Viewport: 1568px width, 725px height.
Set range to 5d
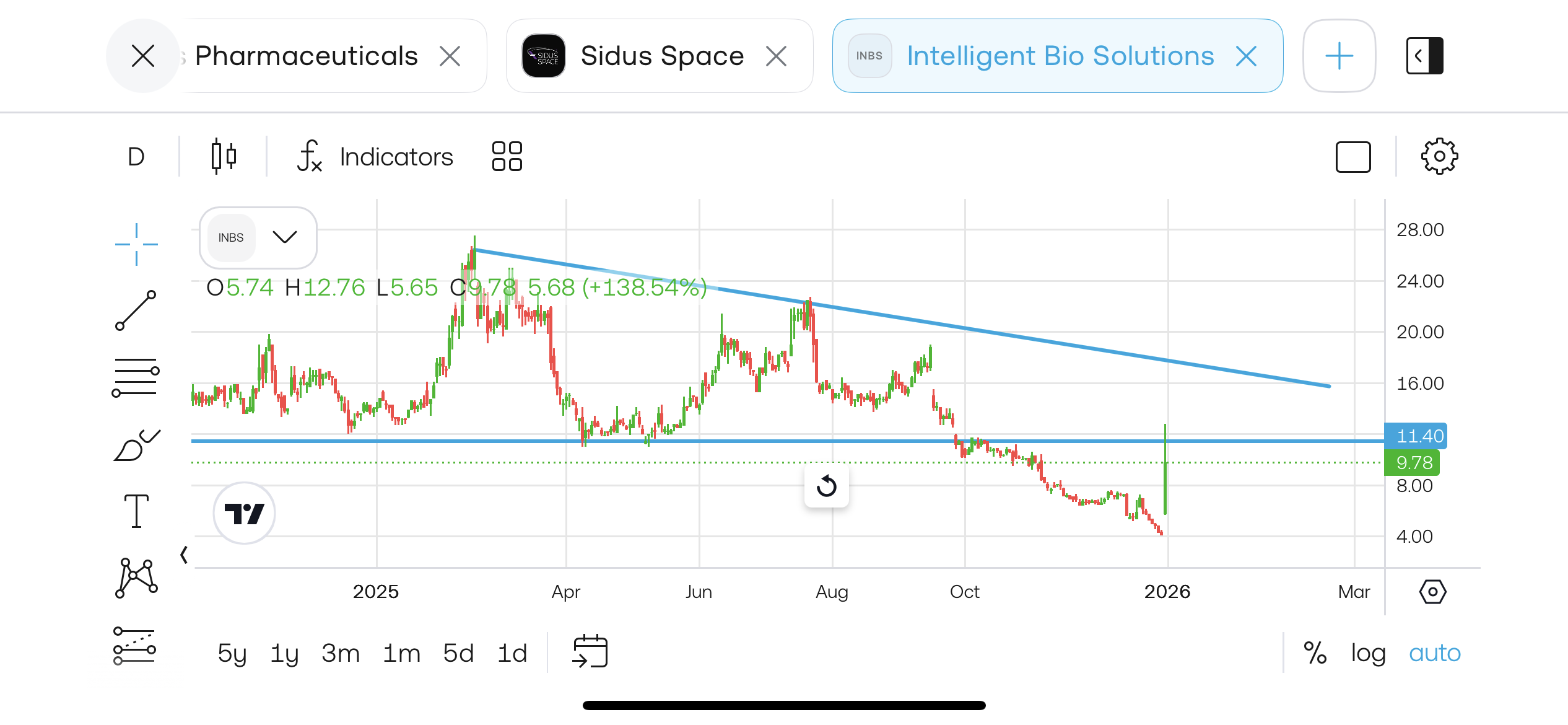point(458,653)
